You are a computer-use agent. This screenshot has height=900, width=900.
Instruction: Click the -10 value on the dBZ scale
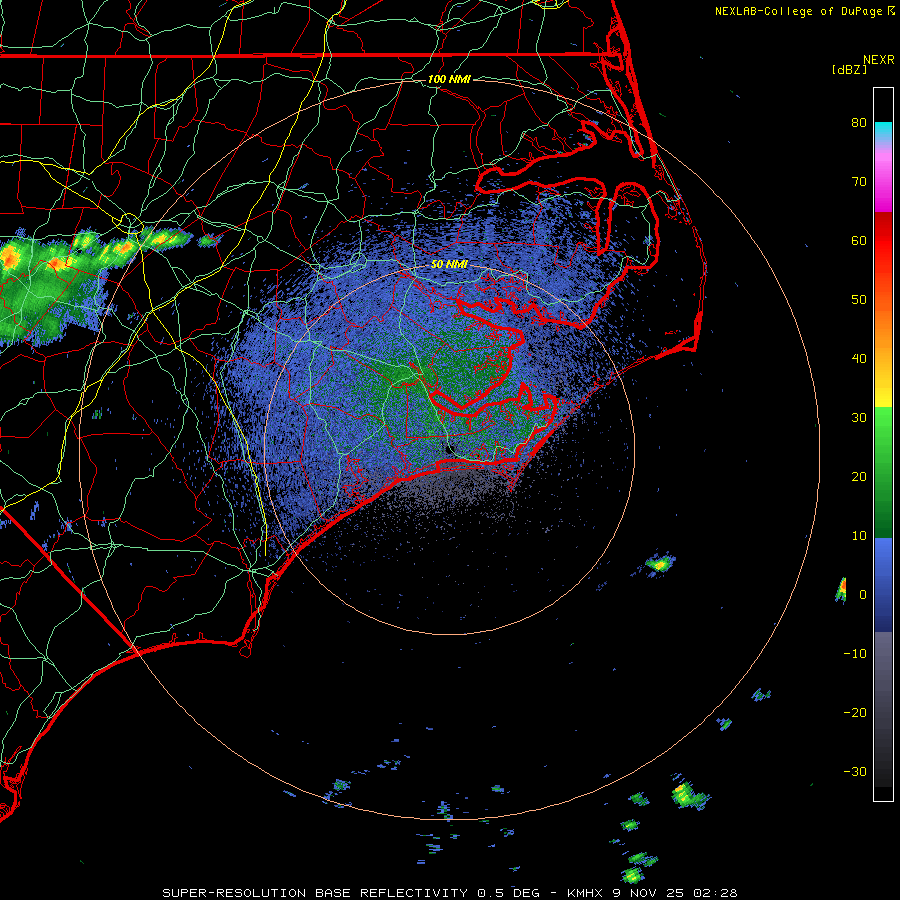(x=855, y=654)
